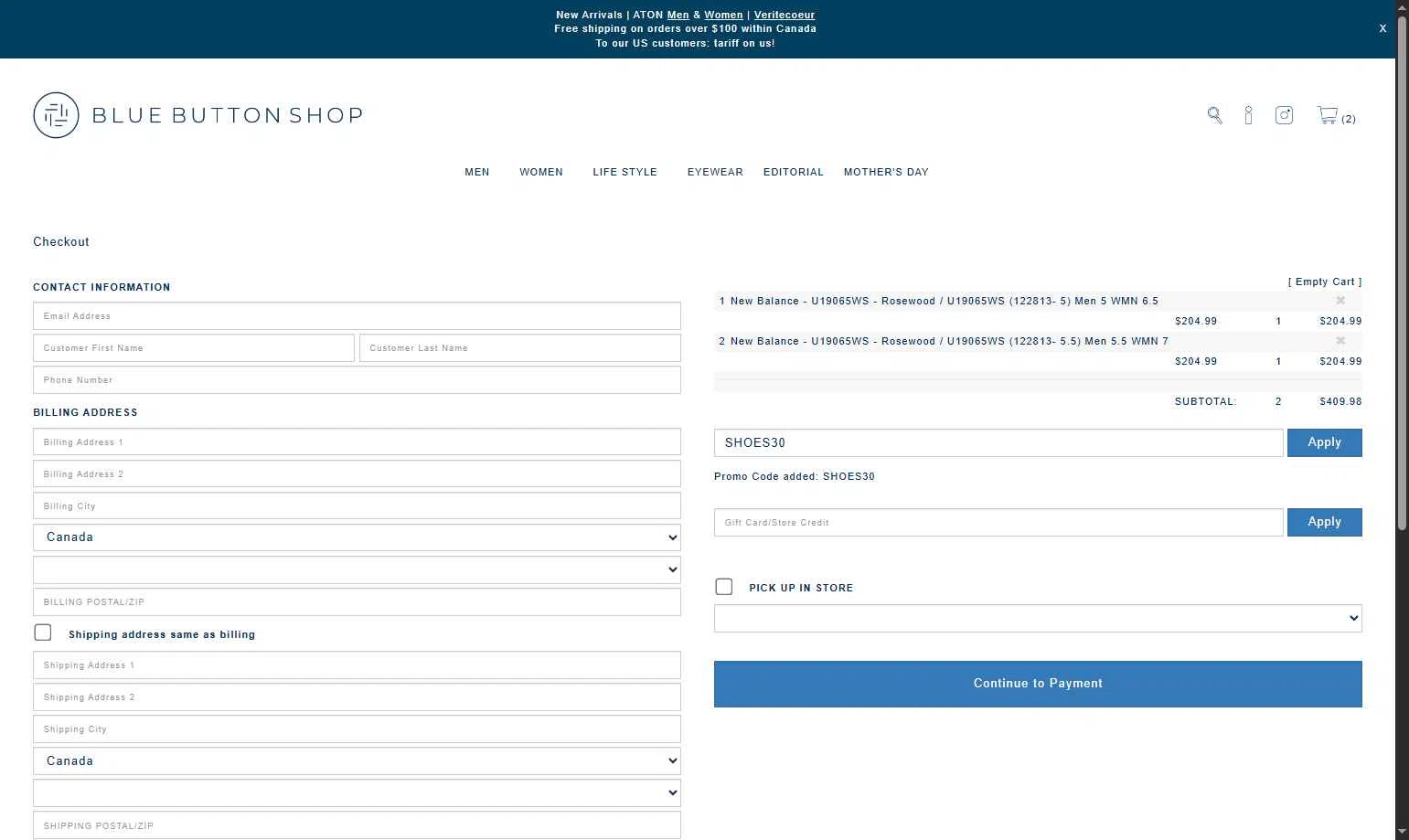Focus the Email Address field
1409x840 pixels.
tap(357, 316)
